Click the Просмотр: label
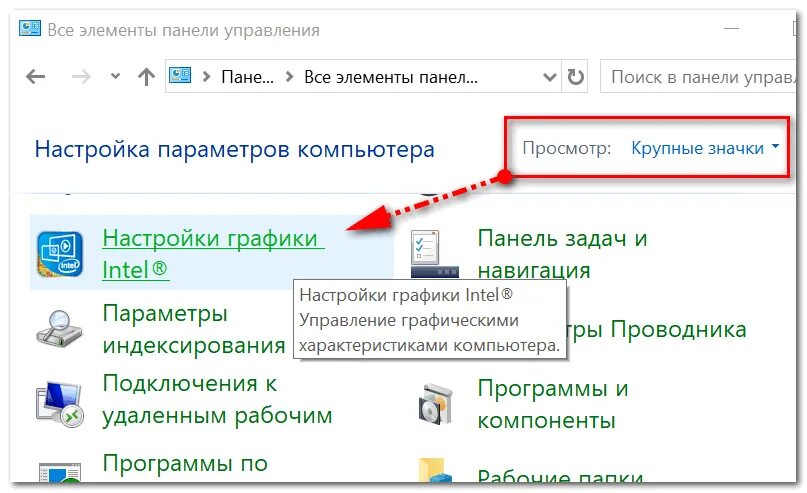Image resolution: width=807 pixels, height=493 pixels. 567,148
